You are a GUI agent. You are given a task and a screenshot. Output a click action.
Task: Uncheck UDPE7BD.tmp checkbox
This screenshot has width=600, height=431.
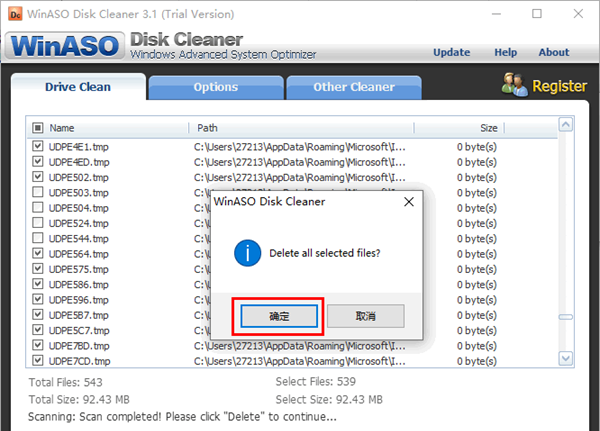[38, 345]
